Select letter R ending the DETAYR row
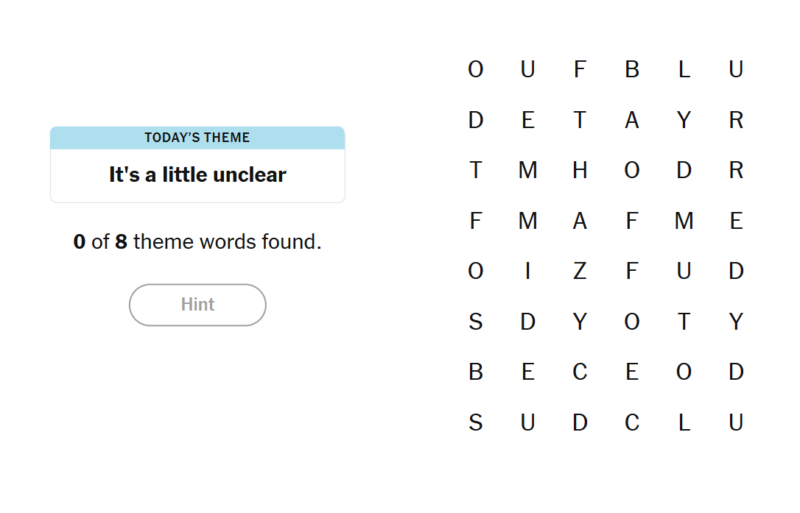 (736, 121)
